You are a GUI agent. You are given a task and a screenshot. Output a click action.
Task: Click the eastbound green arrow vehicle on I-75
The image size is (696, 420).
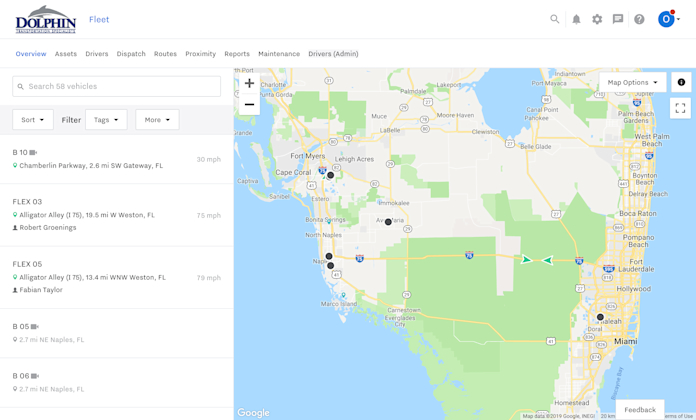[x=526, y=259]
